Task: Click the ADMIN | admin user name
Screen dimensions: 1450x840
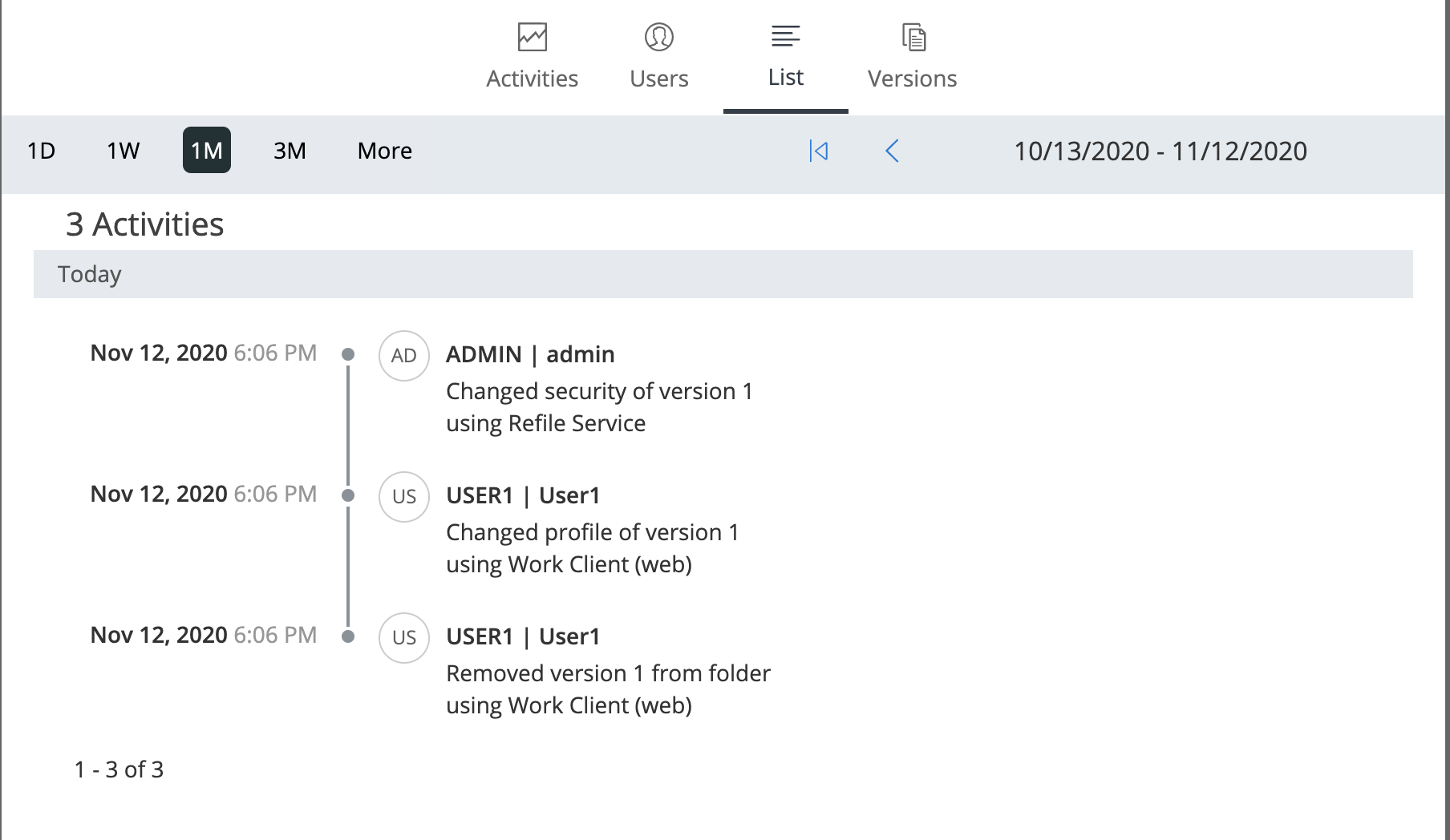Action: [x=530, y=353]
